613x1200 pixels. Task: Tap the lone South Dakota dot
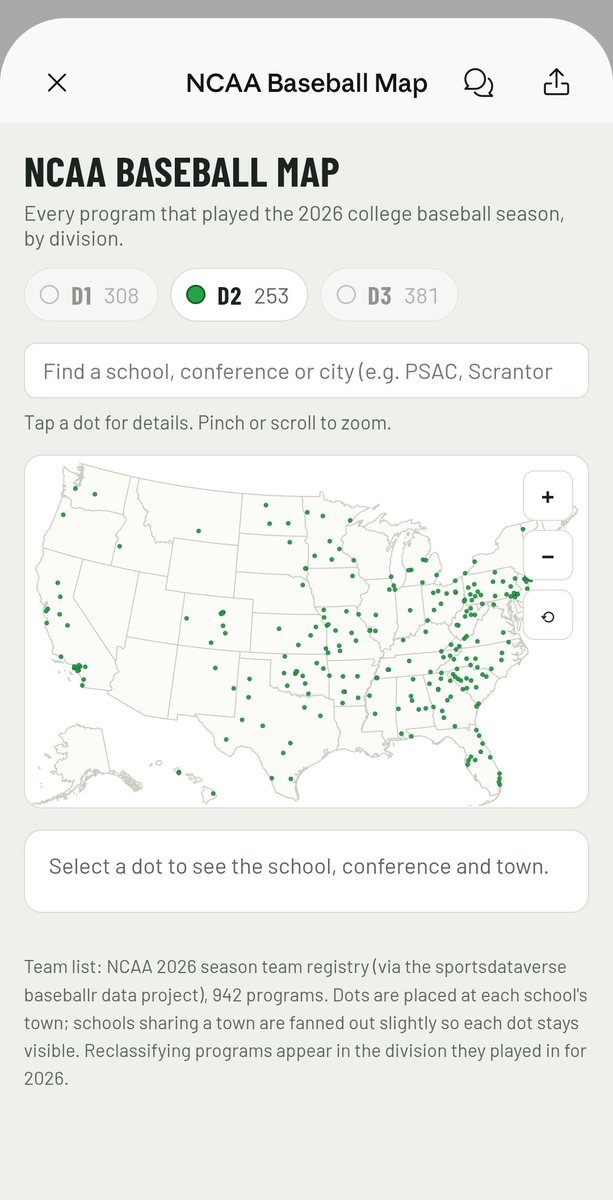click(x=290, y=542)
